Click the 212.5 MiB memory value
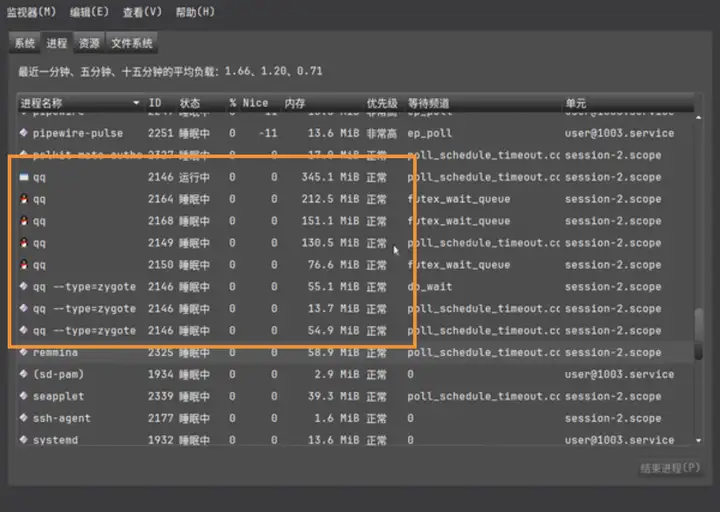 pos(330,199)
